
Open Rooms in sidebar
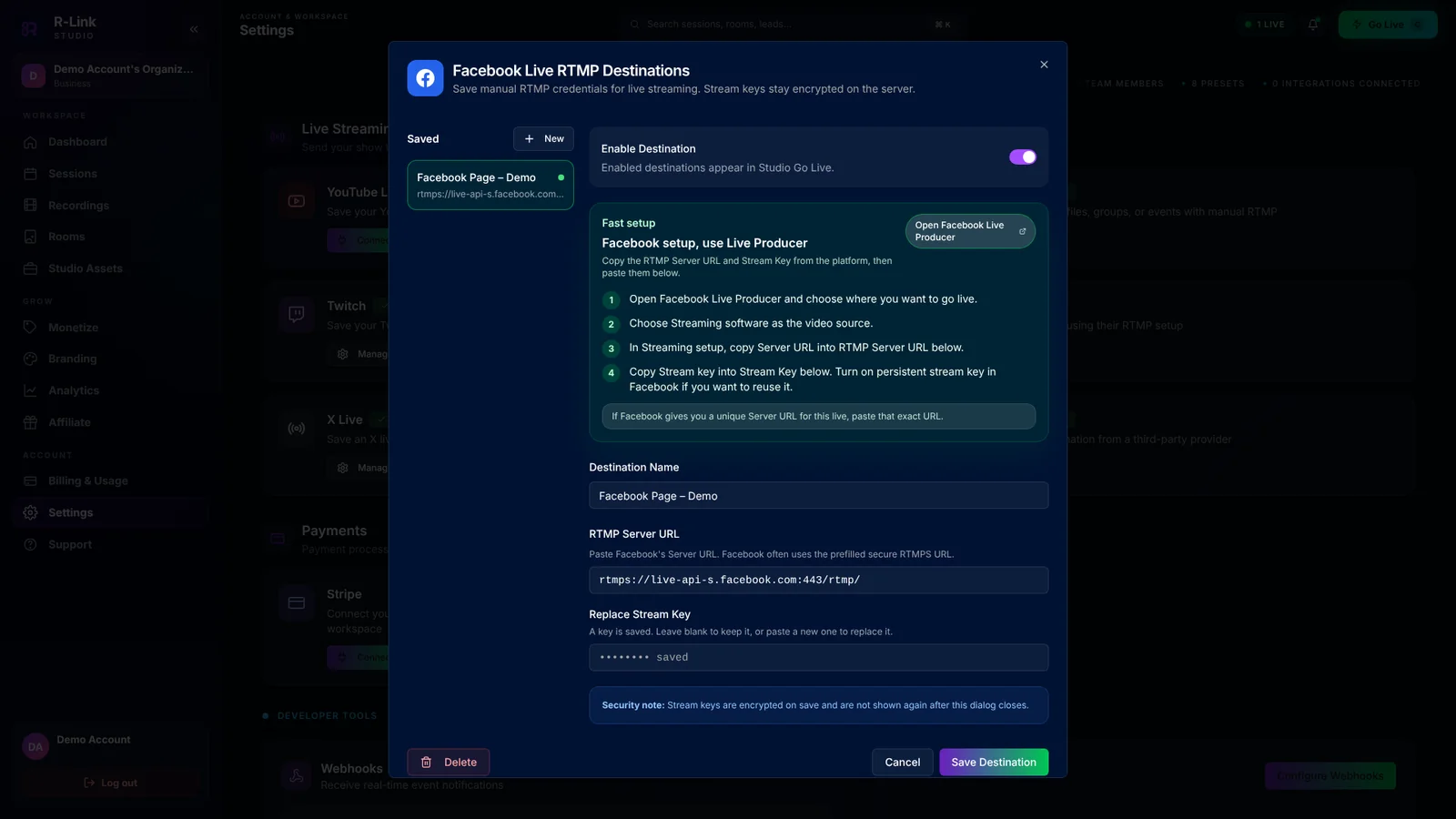pyautogui.click(x=111, y=237)
